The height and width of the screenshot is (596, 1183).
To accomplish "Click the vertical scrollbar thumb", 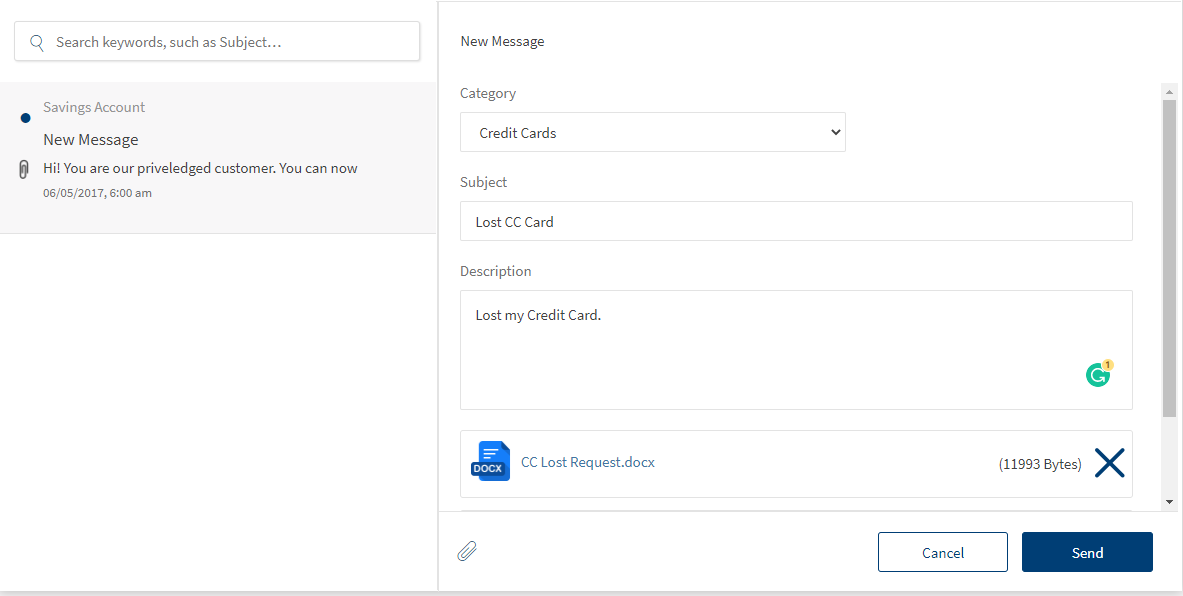I will click(x=1169, y=258).
